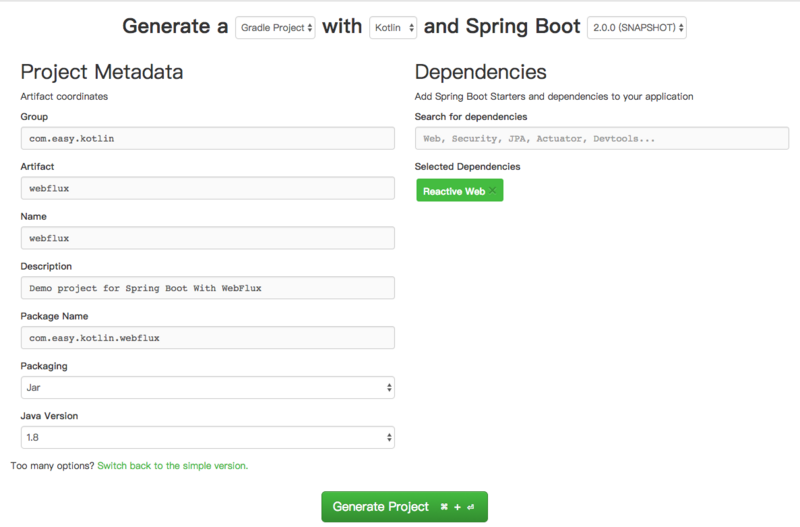Click the Search for dependencies box
This screenshot has height=527, width=800.
[602, 138]
